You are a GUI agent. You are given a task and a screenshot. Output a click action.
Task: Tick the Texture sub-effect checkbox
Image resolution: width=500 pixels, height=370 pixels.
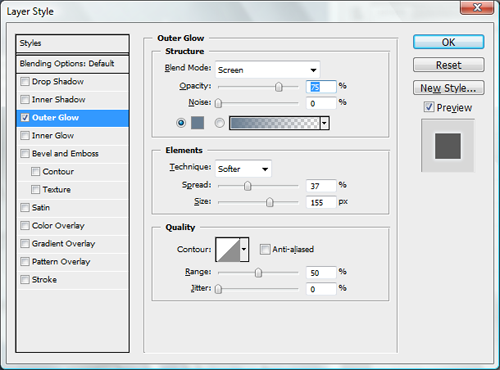[35, 189]
